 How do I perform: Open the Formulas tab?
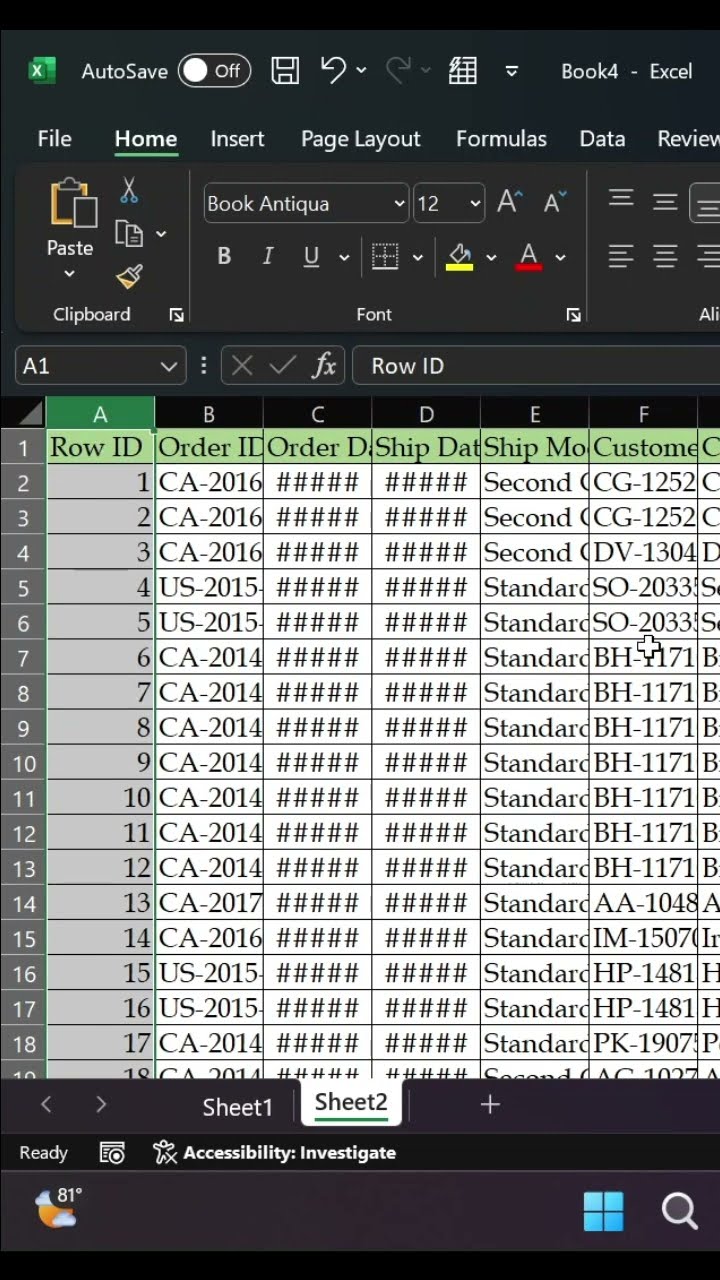pos(501,139)
